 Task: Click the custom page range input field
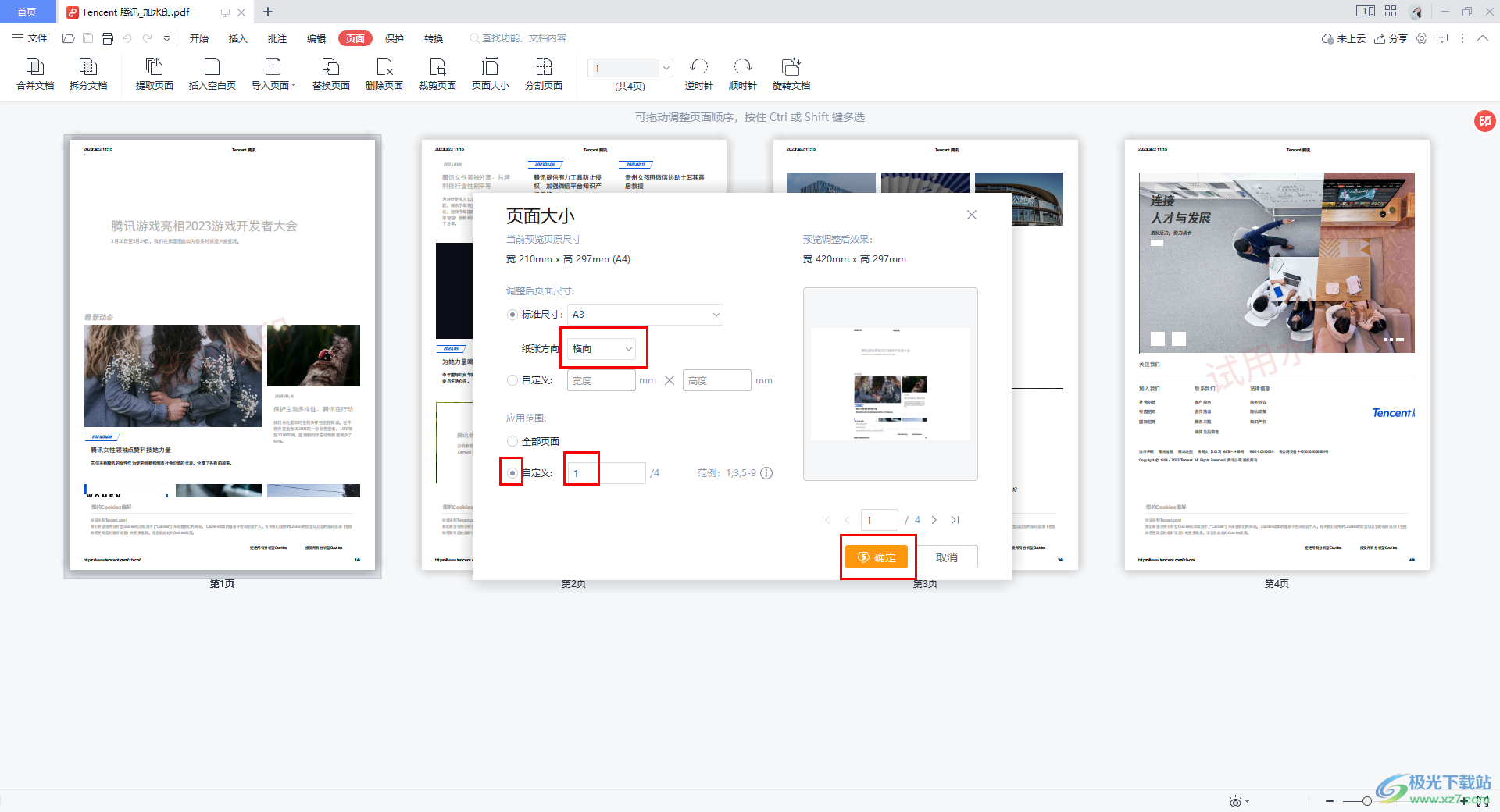point(606,473)
